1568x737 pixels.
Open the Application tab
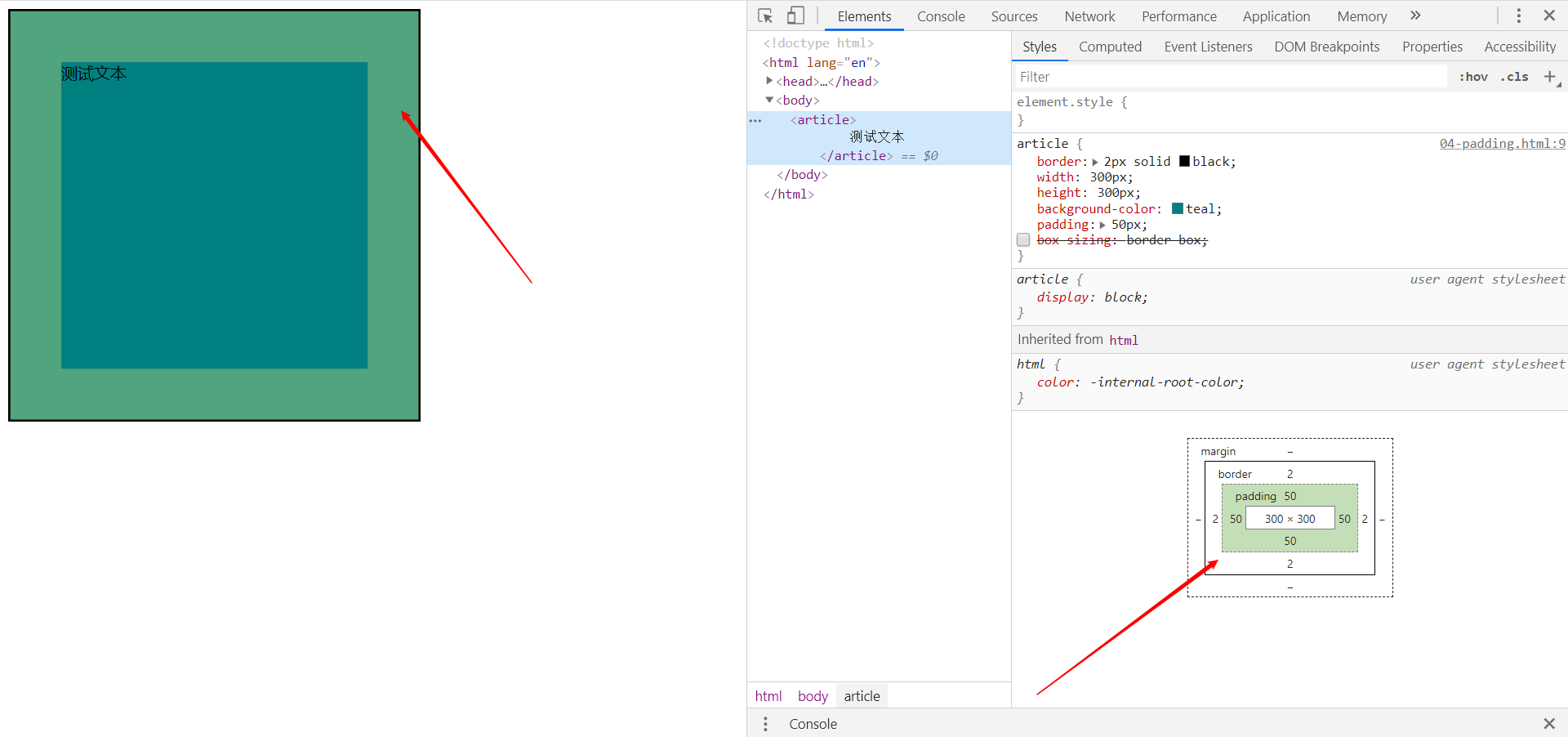[x=1276, y=16]
